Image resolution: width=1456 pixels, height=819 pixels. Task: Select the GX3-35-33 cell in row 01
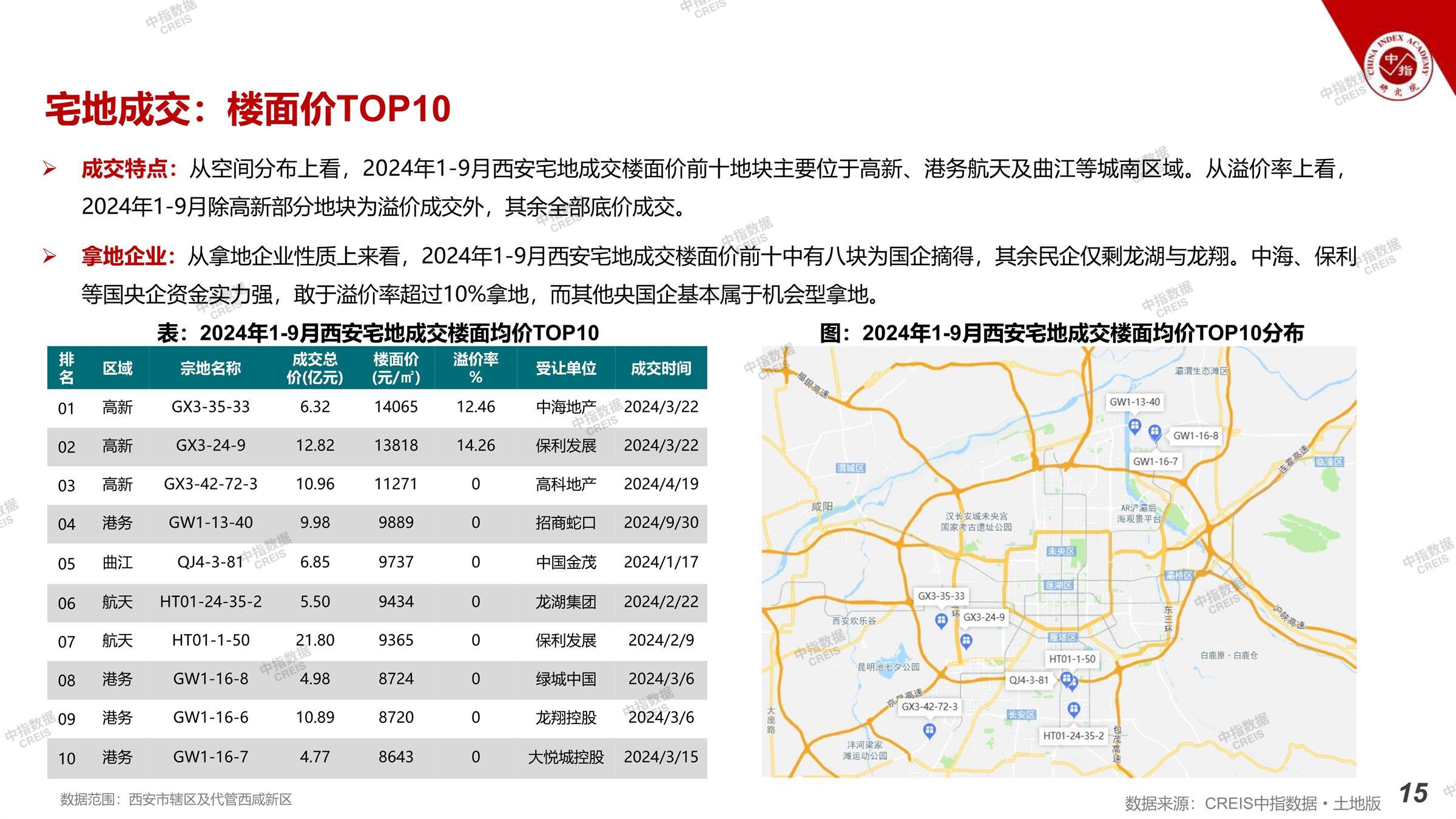coord(211,406)
